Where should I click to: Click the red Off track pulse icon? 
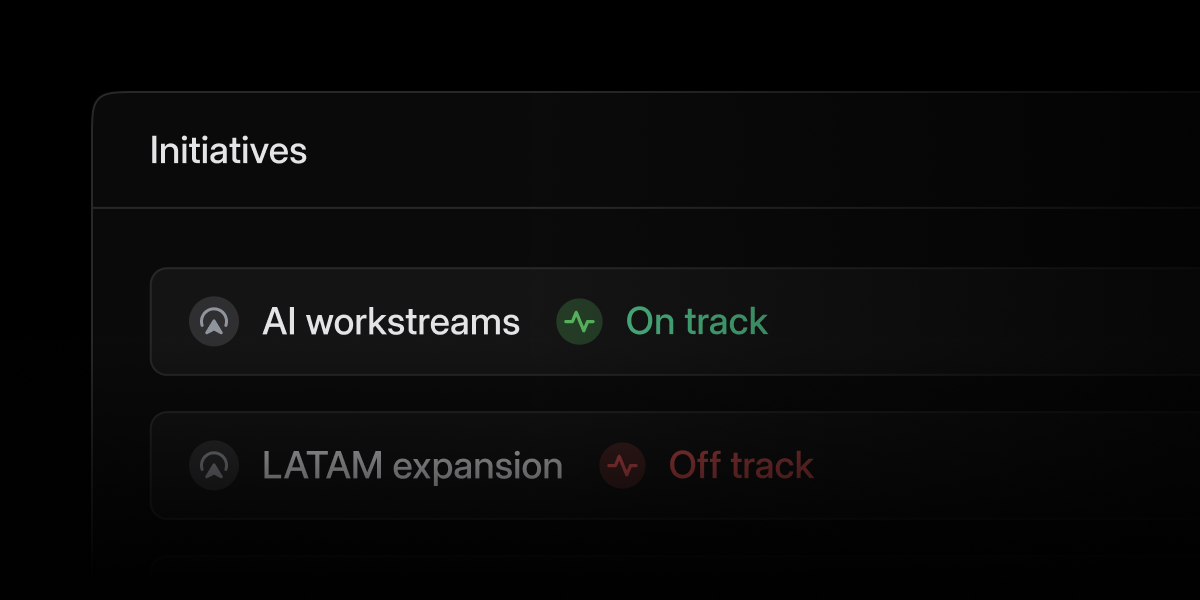pyautogui.click(x=622, y=466)
